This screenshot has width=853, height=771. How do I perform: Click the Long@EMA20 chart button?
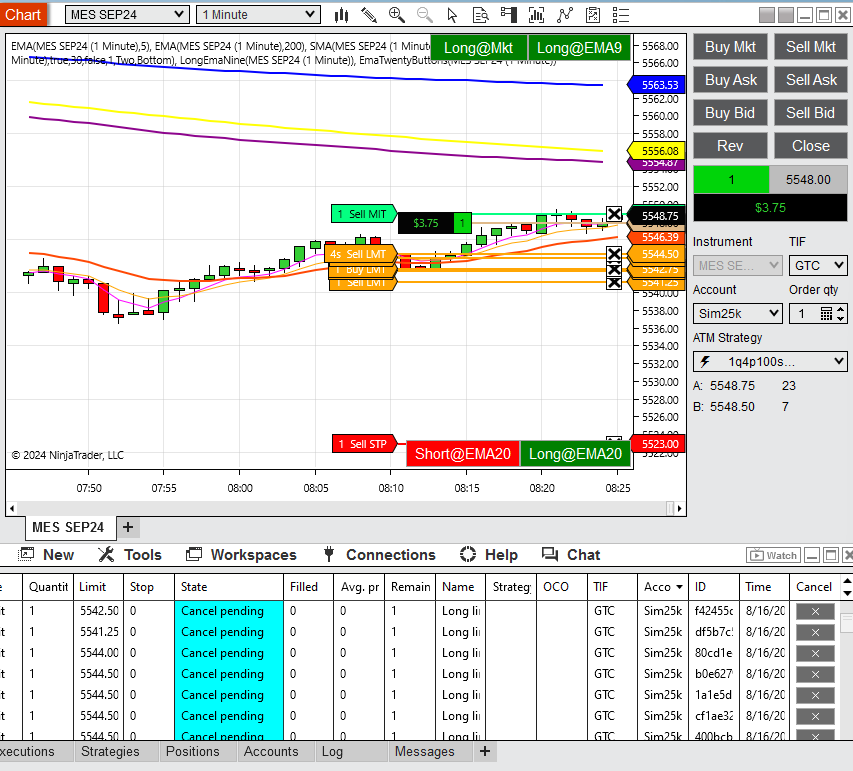[x=575, y=454]
